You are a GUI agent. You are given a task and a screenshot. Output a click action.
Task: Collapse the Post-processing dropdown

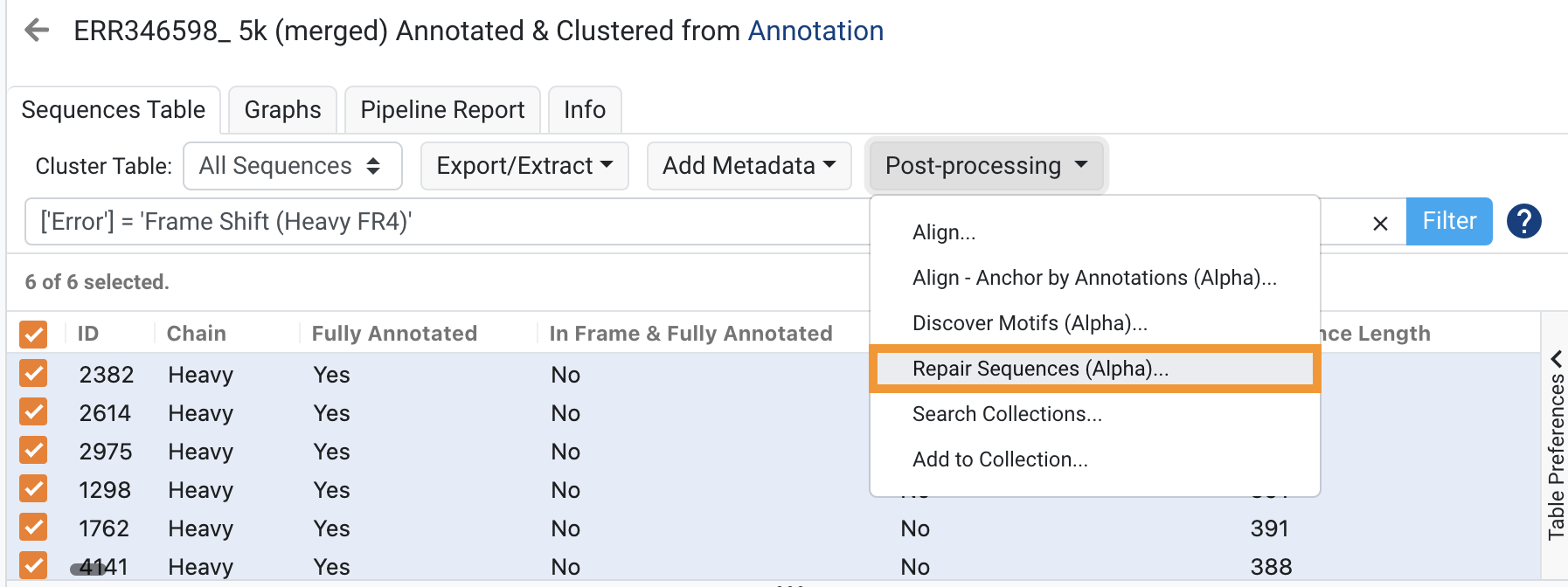coord(987,166)
